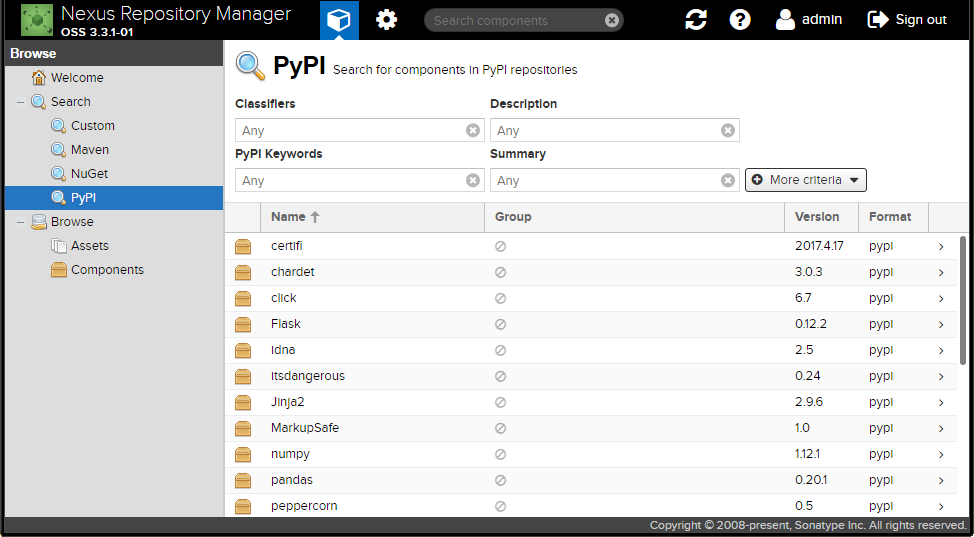The width and height of the screenshot is (974, 537).
Task: Select the peppercorn component name
Action: (x=304, y=506)
